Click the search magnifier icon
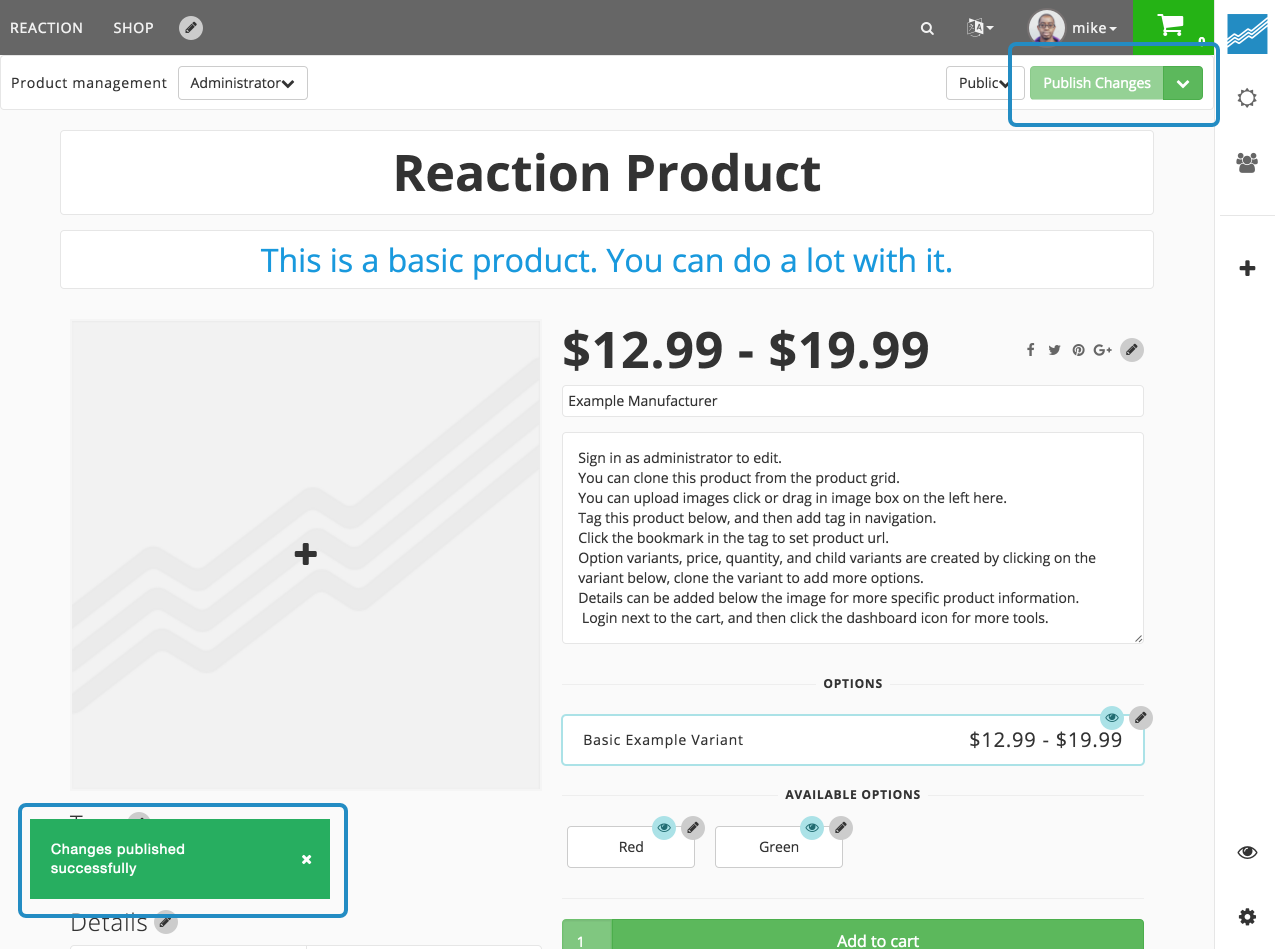The image size is (1280, 949). point(927,28)
